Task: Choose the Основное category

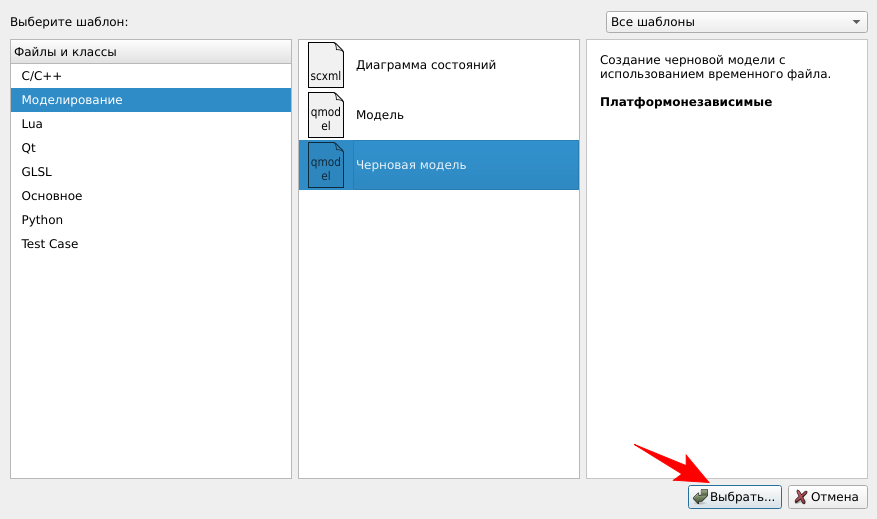Action: click(x=52, y=196)
